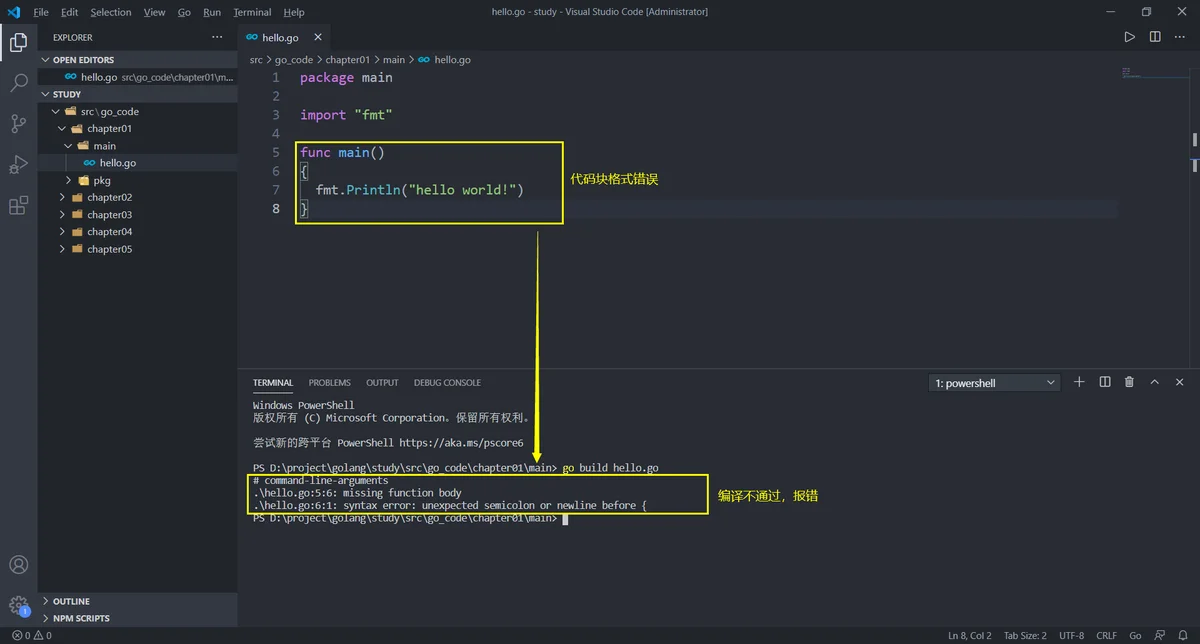
Task: Open the Terminal menu
Action: 252,12
